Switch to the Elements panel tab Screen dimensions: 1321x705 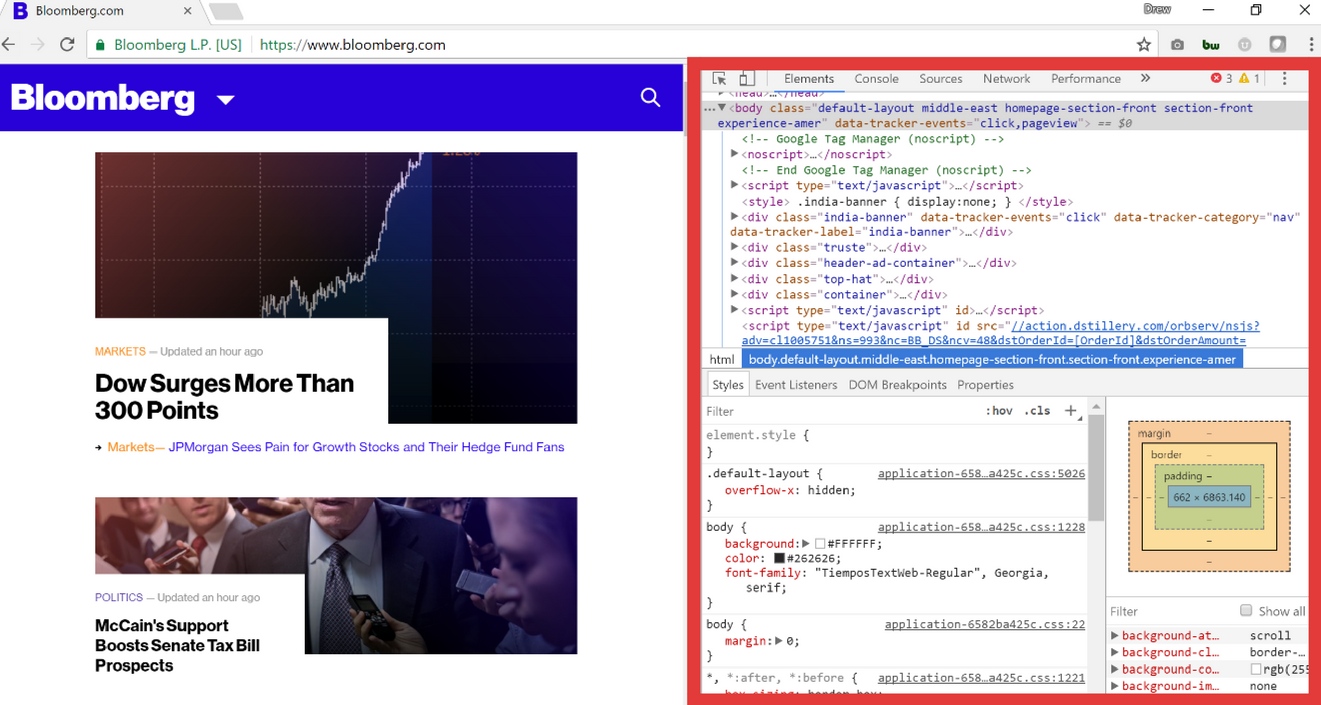point(809,79)
